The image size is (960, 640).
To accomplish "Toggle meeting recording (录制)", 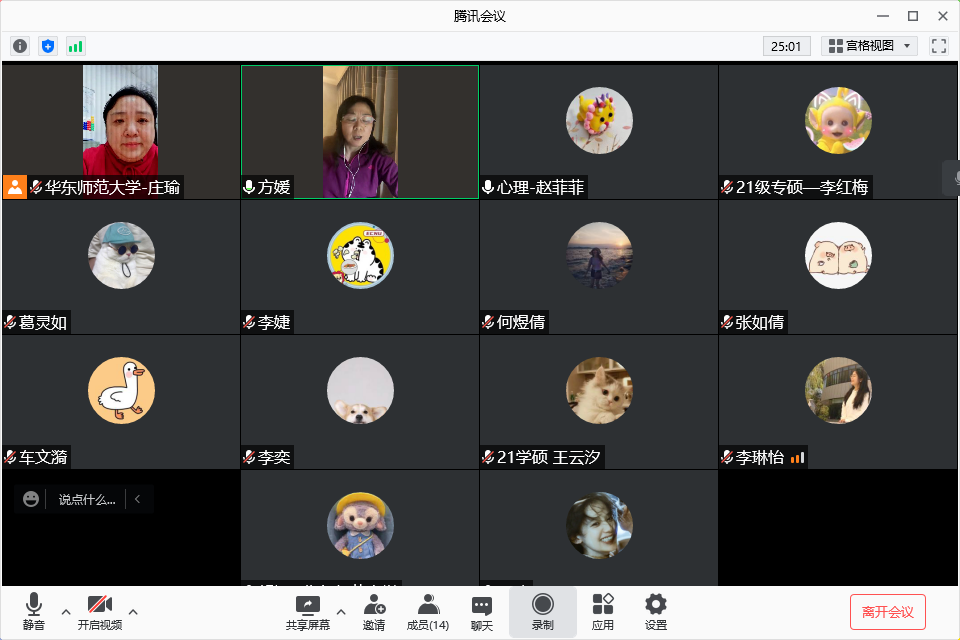I will pos(542,612).
